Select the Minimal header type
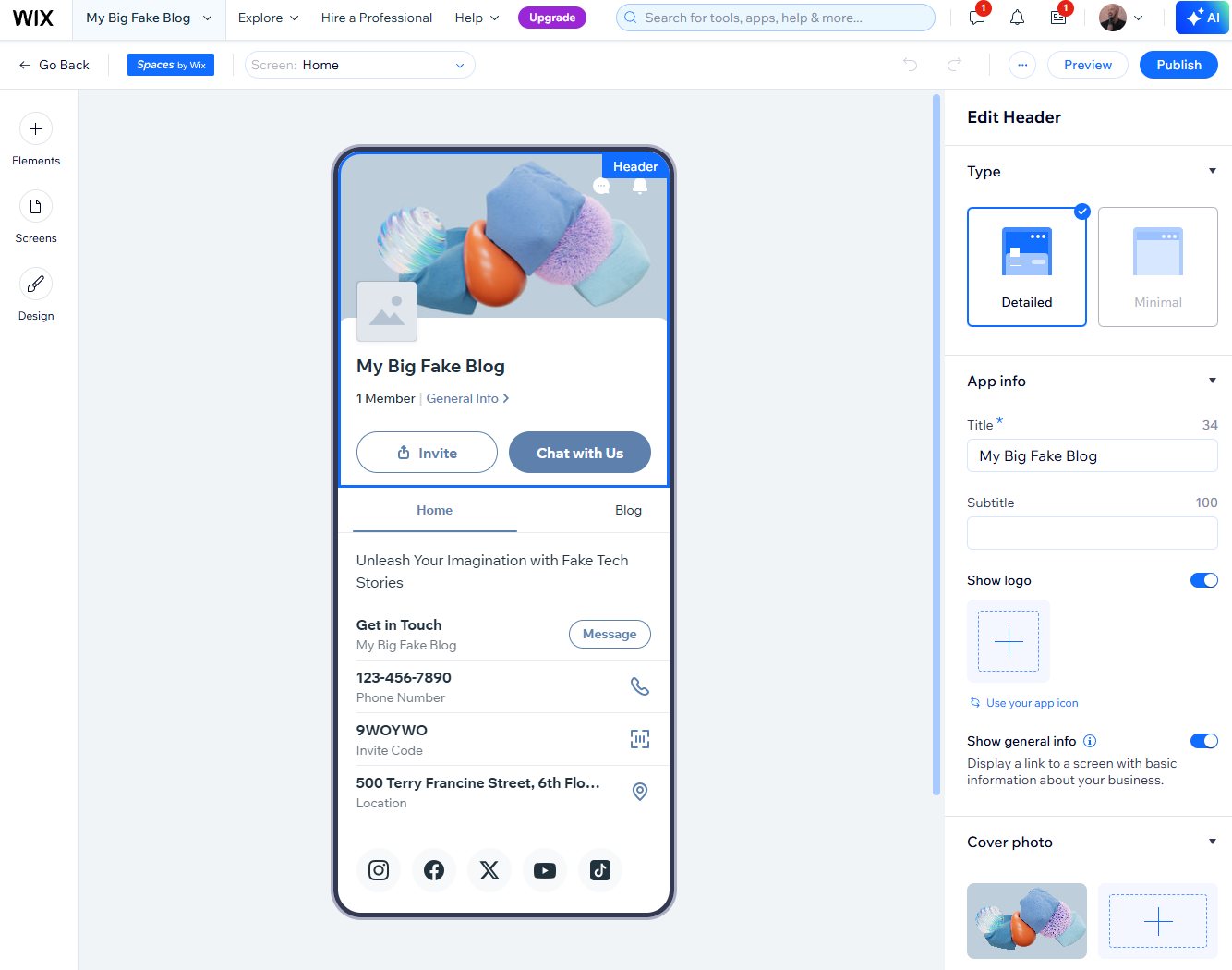The height and width of the screenshot is (970, 1232). click(x=1157, y=267)
